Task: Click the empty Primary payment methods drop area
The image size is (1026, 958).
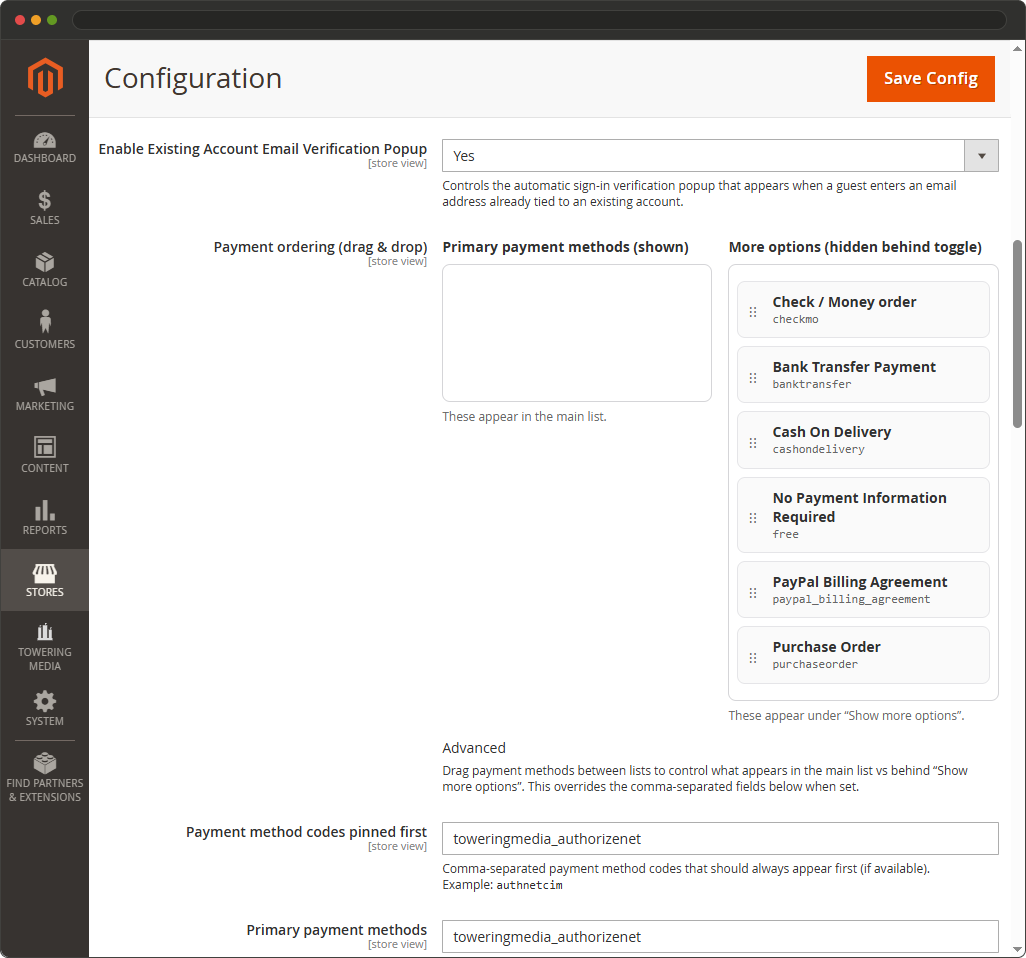Action: tap(576, 332)
